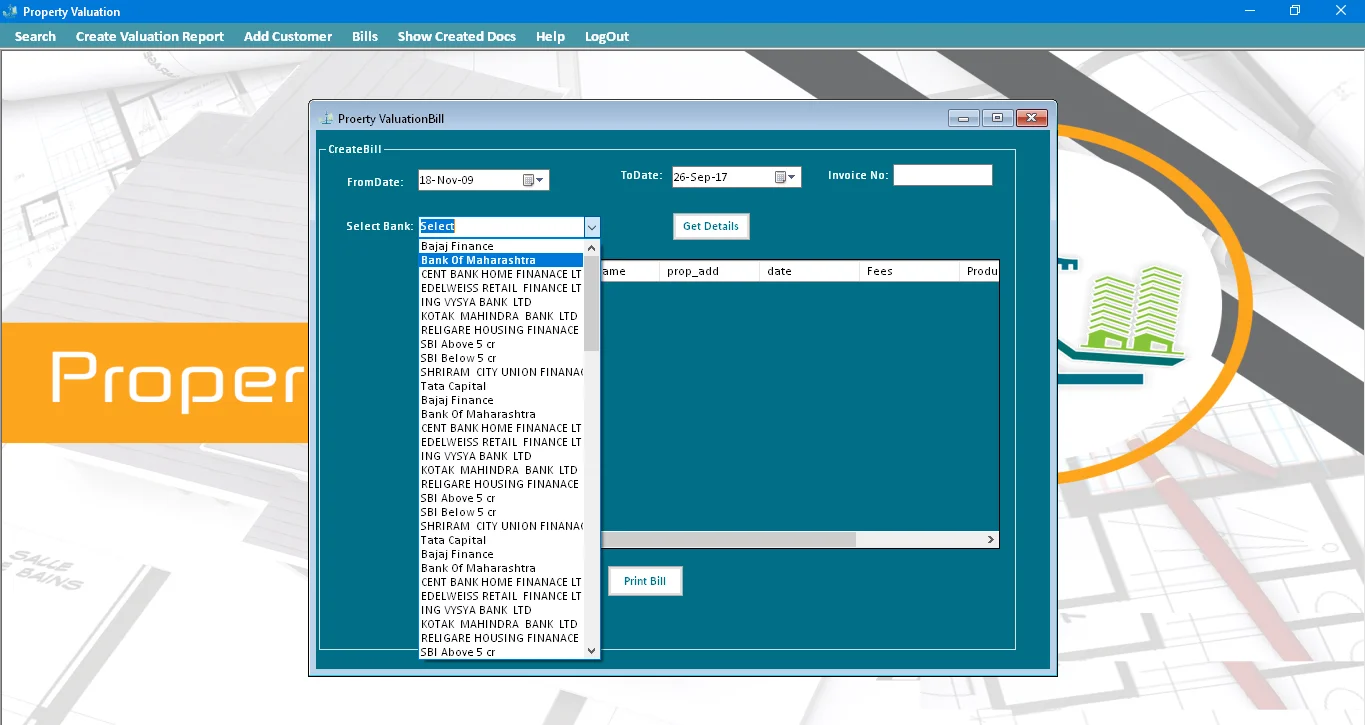Choose the first CENT BANK HOME FINANACE entry
1365x725 pixels.
coord(501,274)
